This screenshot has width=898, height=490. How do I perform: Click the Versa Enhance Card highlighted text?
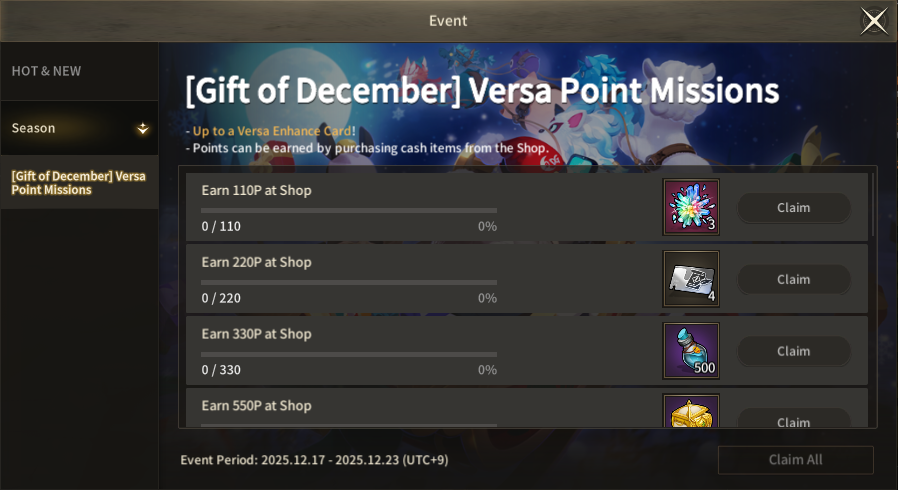[271, 131]
